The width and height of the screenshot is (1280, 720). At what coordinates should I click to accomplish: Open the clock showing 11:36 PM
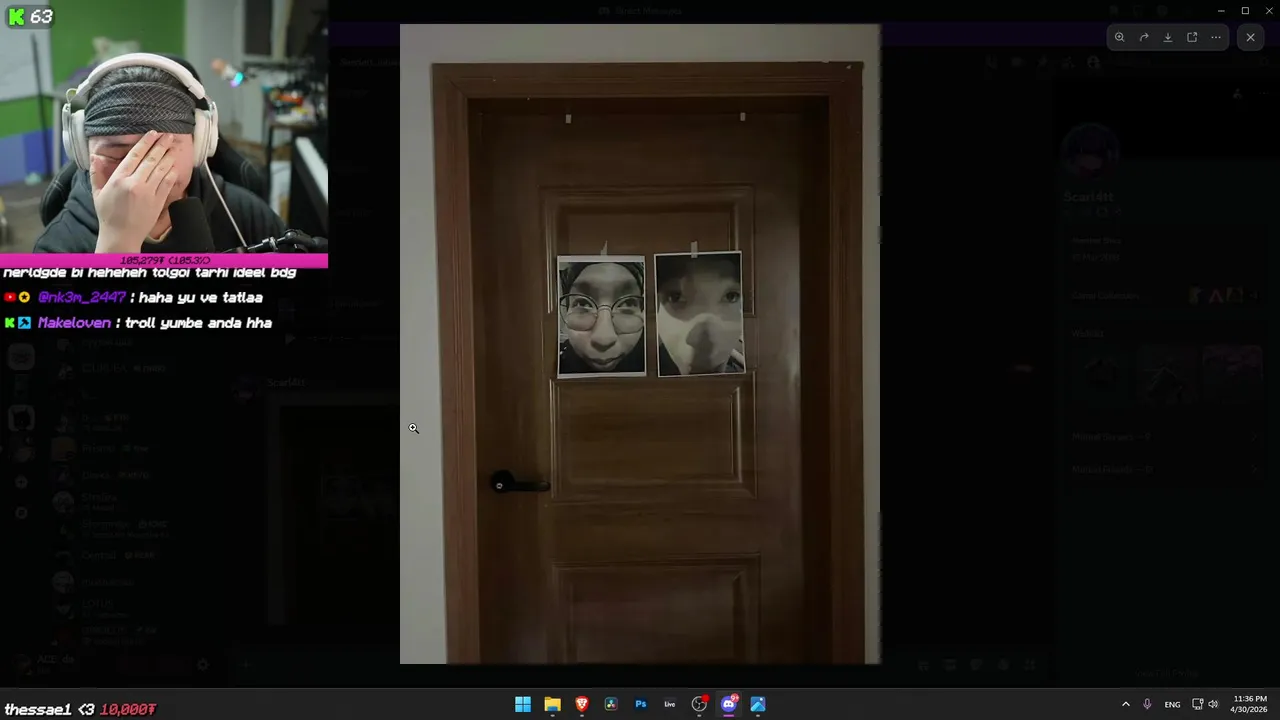[x=1250, y=704]
